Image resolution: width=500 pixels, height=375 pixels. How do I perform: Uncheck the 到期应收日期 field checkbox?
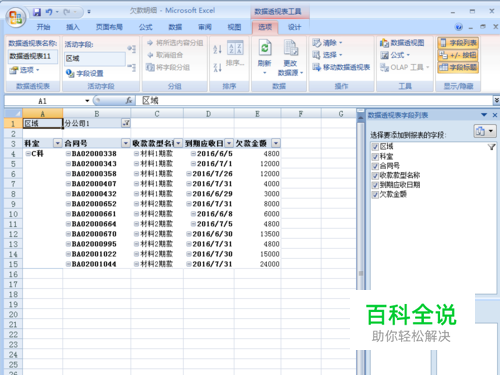coord(375,185)
